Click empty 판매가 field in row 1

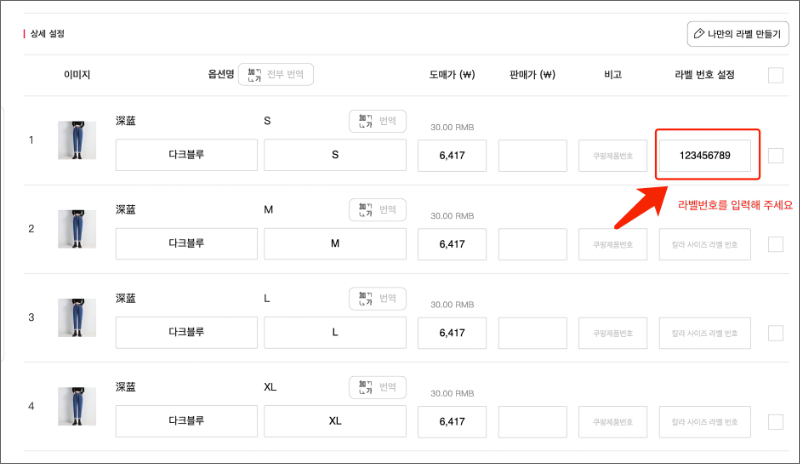[x=532, y=156]
